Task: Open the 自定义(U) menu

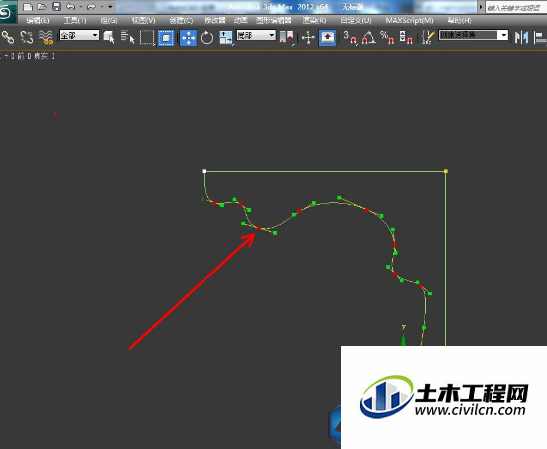Action: 356,21
